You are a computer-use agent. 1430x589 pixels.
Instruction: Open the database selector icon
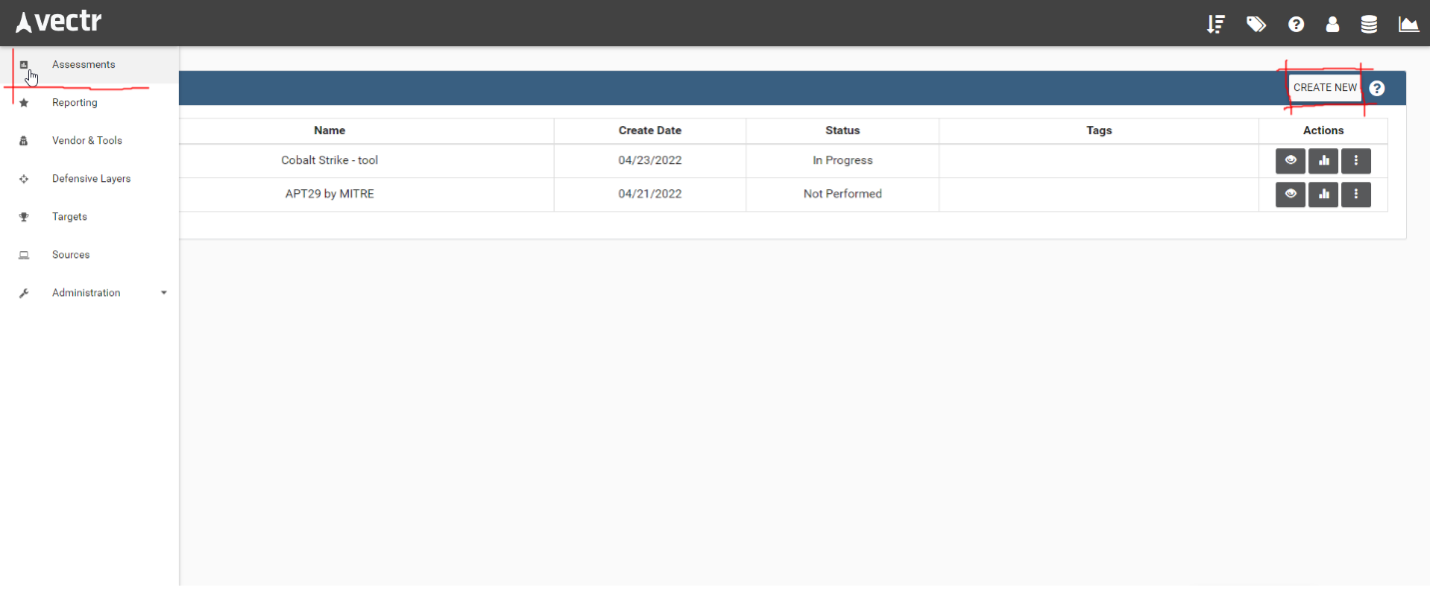[1369, 24]
